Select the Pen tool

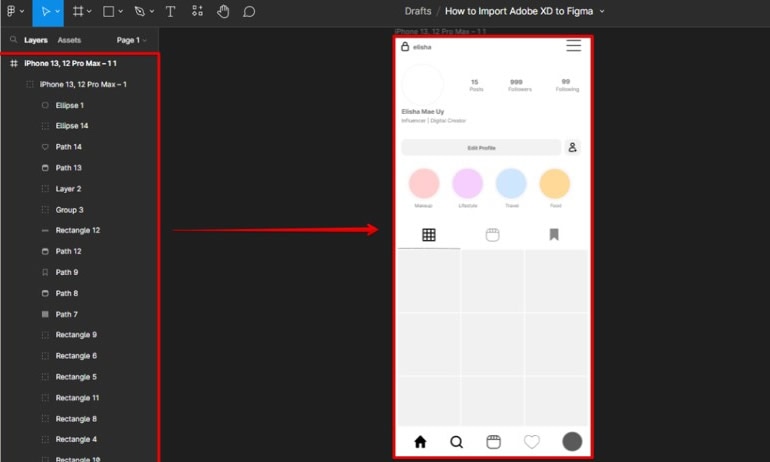[139, 11]
